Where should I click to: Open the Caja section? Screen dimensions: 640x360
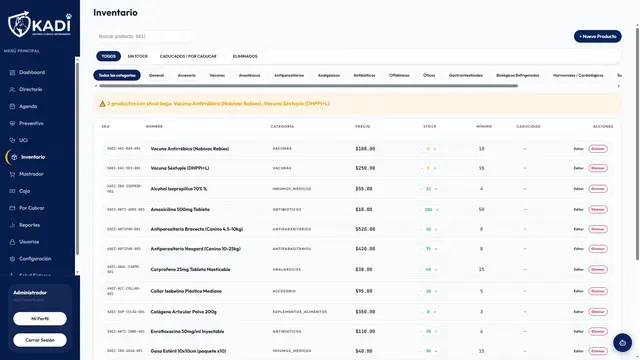(x=24, y=191)
